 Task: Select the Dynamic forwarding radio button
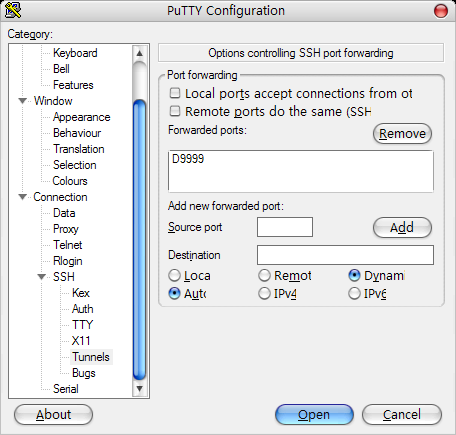click(x=354, y=276)
